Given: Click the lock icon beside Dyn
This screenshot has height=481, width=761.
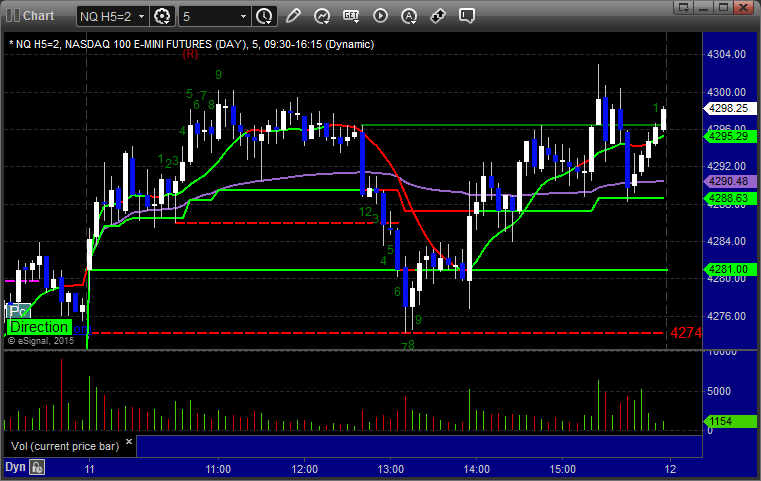Looking at the screenshot, I should (x=37, y=467).
